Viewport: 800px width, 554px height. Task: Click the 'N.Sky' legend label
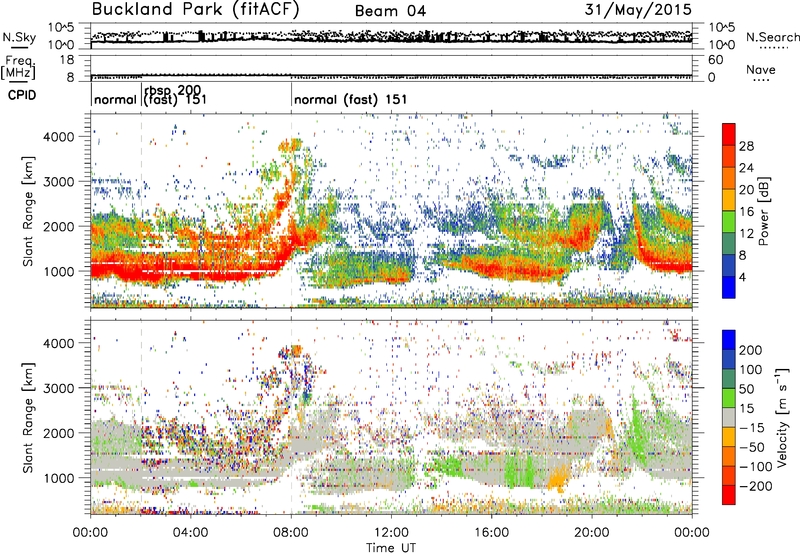tap(19, 37)
